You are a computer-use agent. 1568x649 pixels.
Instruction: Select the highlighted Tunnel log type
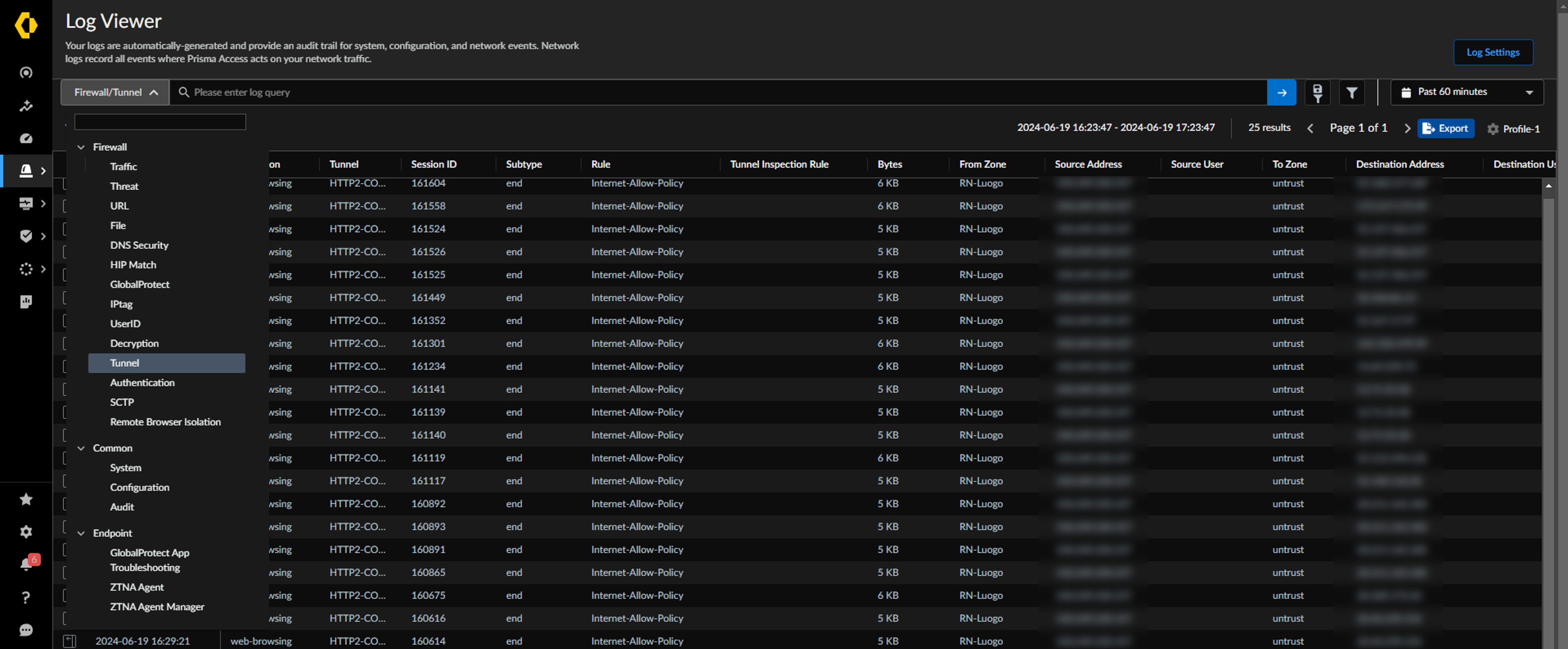coord(167,363)
